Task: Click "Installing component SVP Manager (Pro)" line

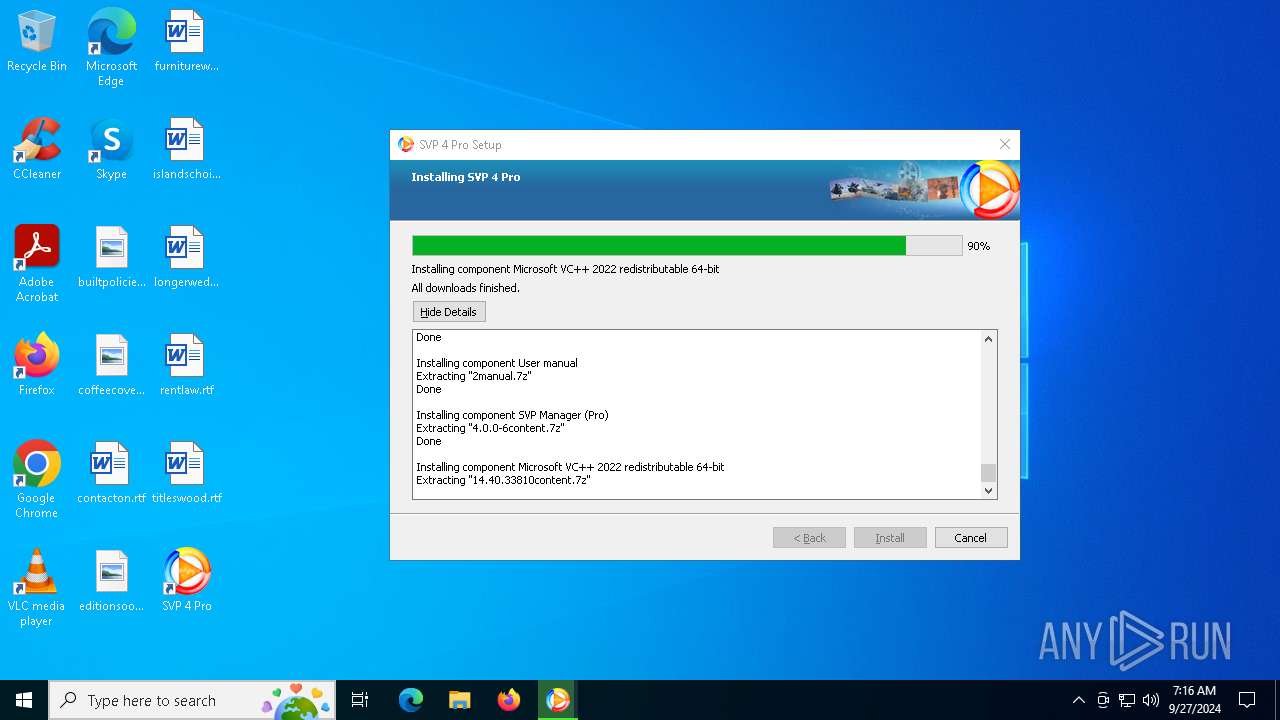Action: 512,415
